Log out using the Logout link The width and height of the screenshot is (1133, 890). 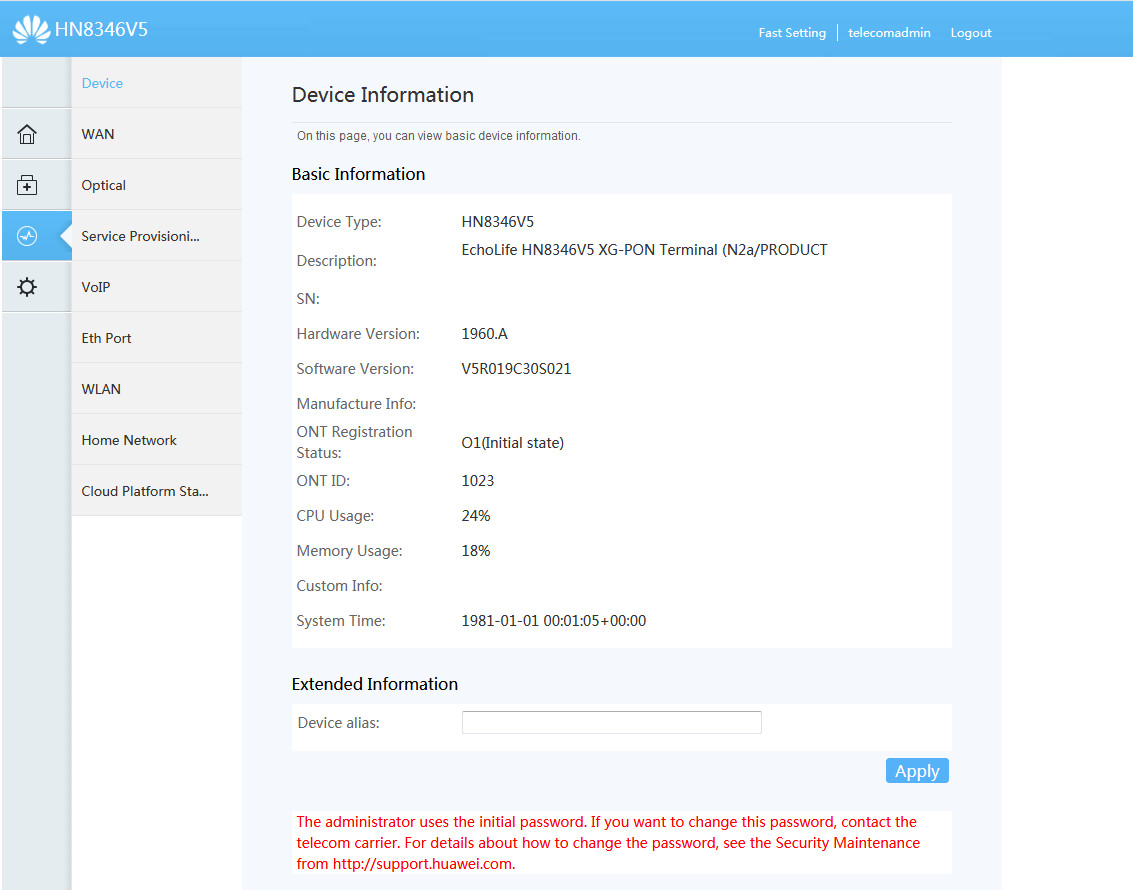(970, 33)
